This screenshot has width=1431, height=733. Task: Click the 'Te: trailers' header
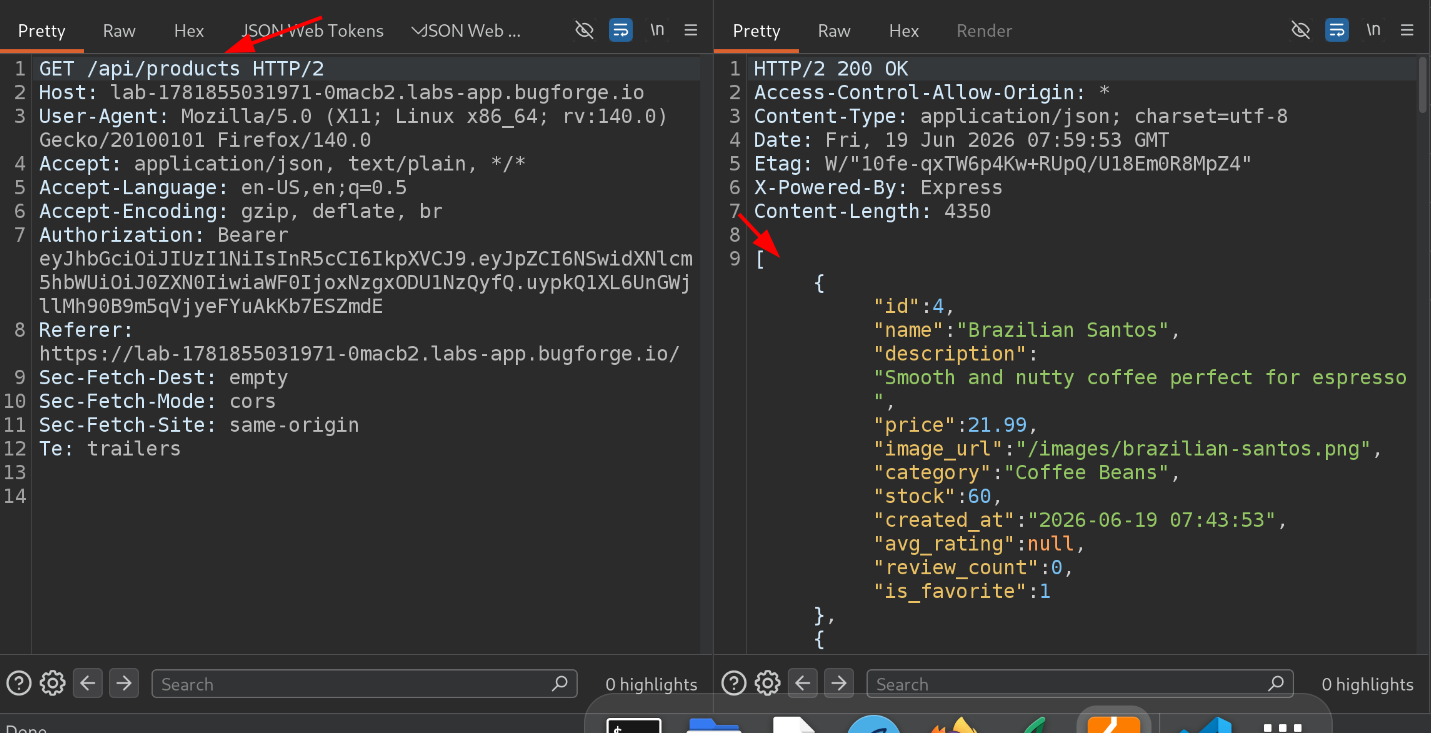[x=110, y=449]
